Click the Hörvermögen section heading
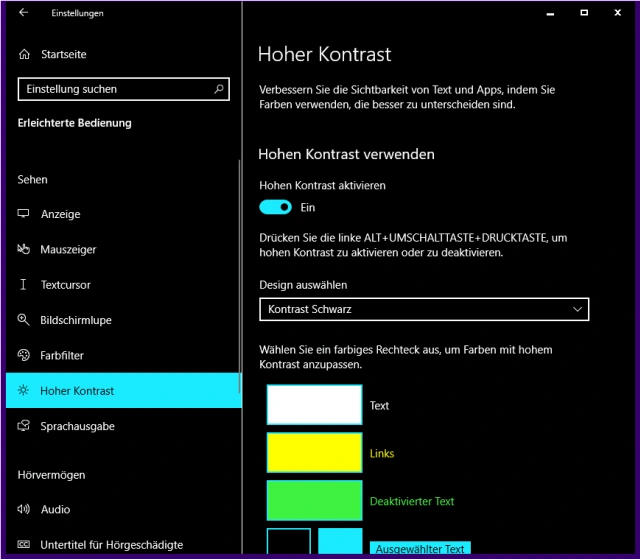The image size is (640, 559). pos(51,475)
